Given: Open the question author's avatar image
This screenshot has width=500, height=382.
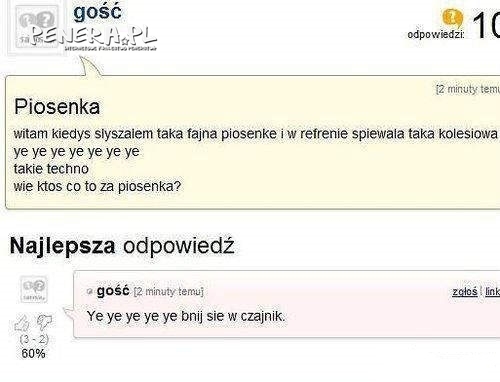Looking at the screenshot, I should point(37,27).
